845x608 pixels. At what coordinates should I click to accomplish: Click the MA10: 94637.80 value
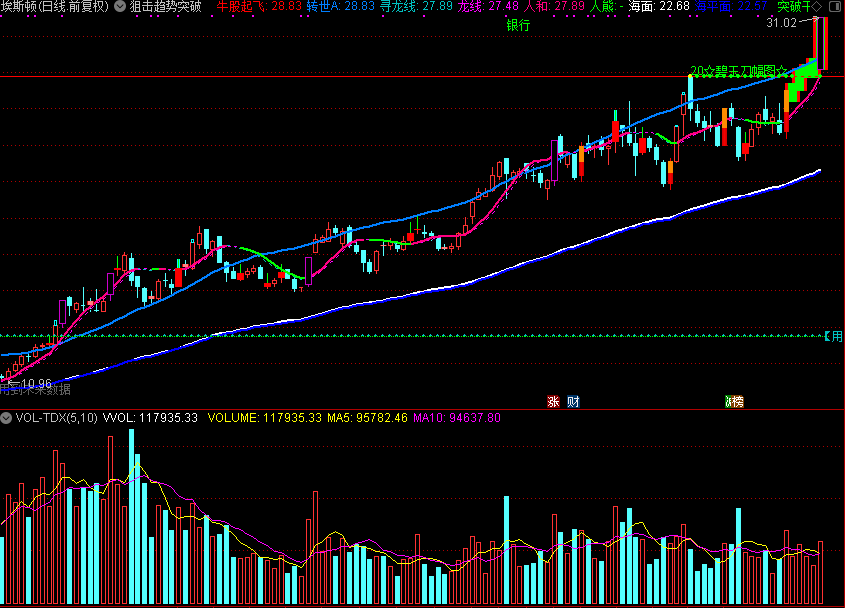tap(457, 418)
